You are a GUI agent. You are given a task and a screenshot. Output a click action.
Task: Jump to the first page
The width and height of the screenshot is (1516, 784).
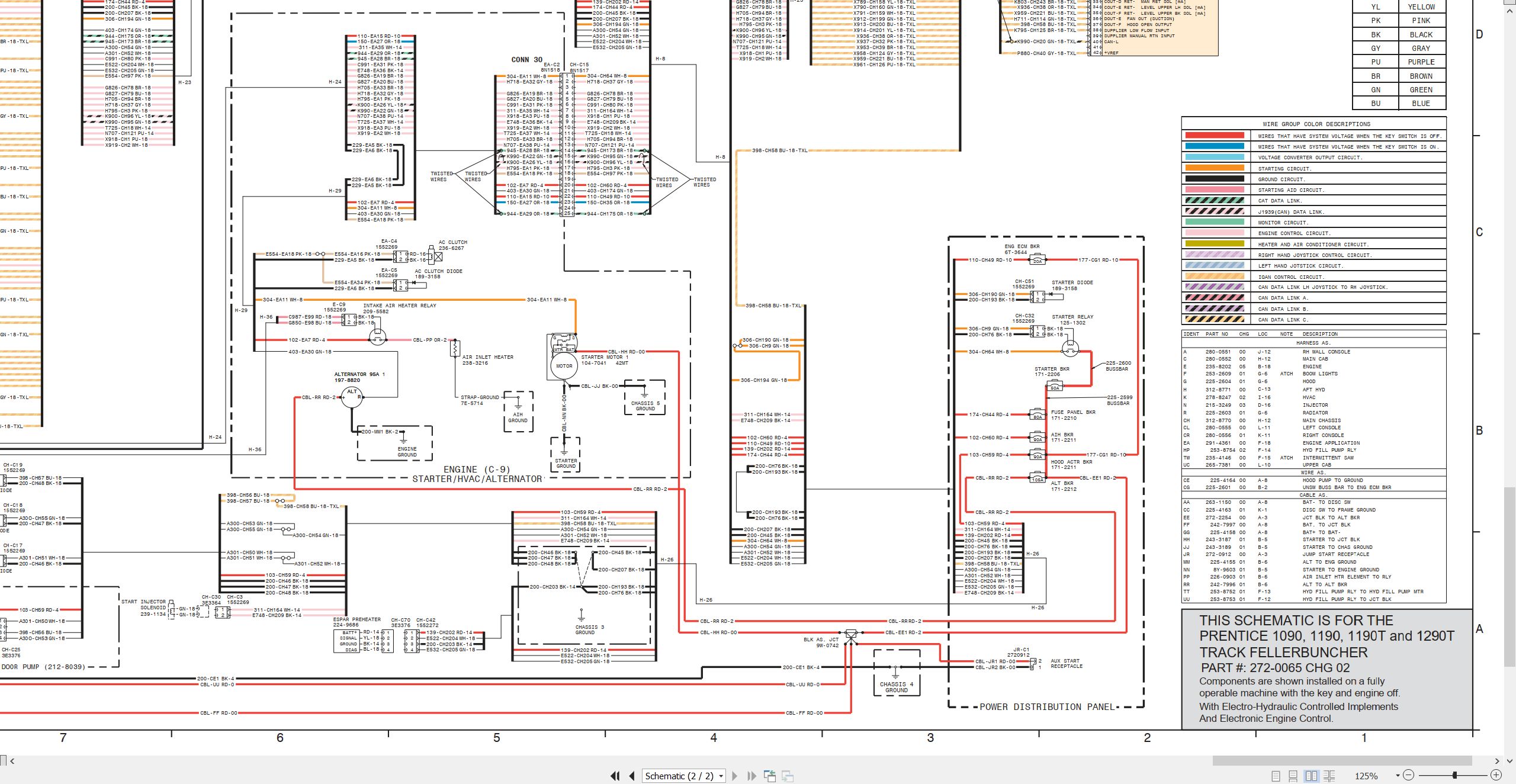(615, 776)
